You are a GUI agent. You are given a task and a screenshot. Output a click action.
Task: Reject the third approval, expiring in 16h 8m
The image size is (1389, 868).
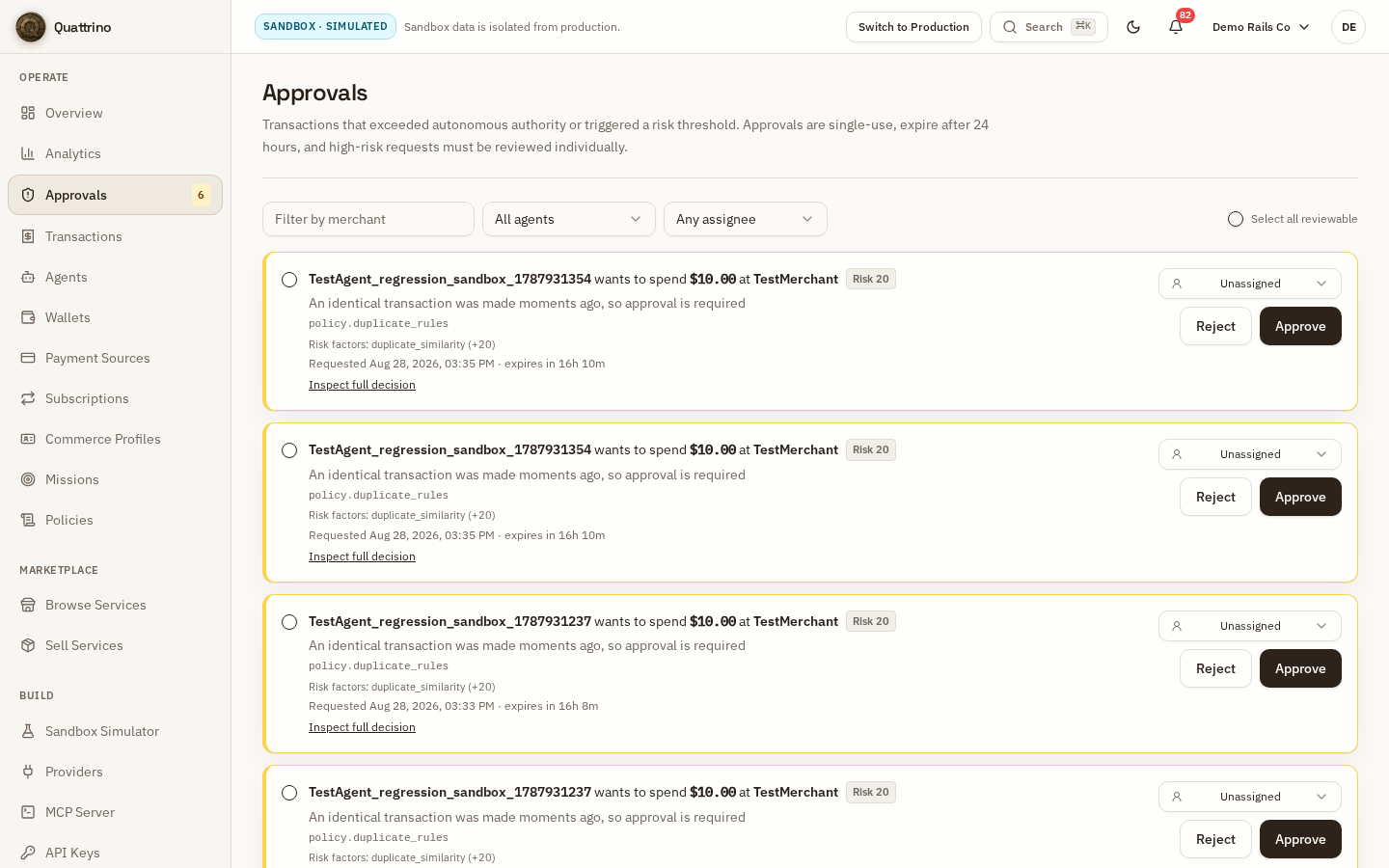[1215, 668]
